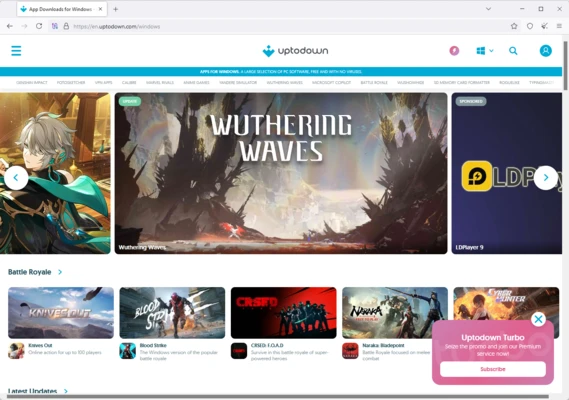Open the Uptodown Turbo lightning icon
Viewport: 569px width, 400px height.
coord(454,51)
